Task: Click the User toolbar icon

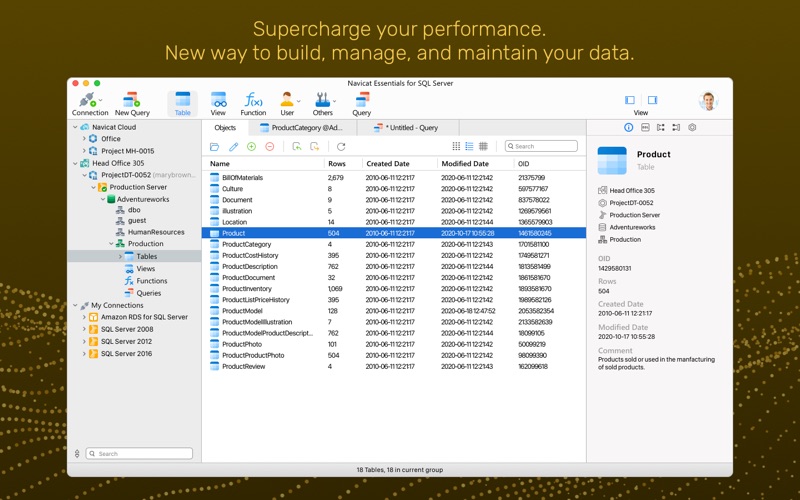Action: pyautogui.click(x=287, y=104)
